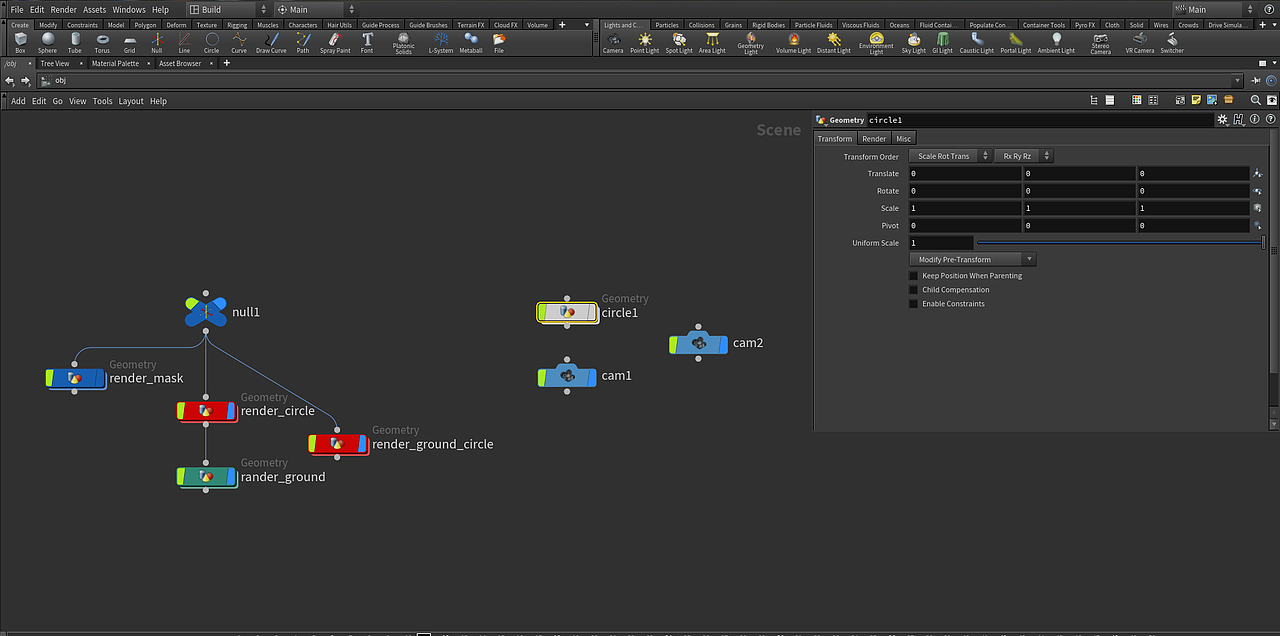Open the network editor Layout menu
The height and width of the screenshot is (636, 1280).
[131, 101]
